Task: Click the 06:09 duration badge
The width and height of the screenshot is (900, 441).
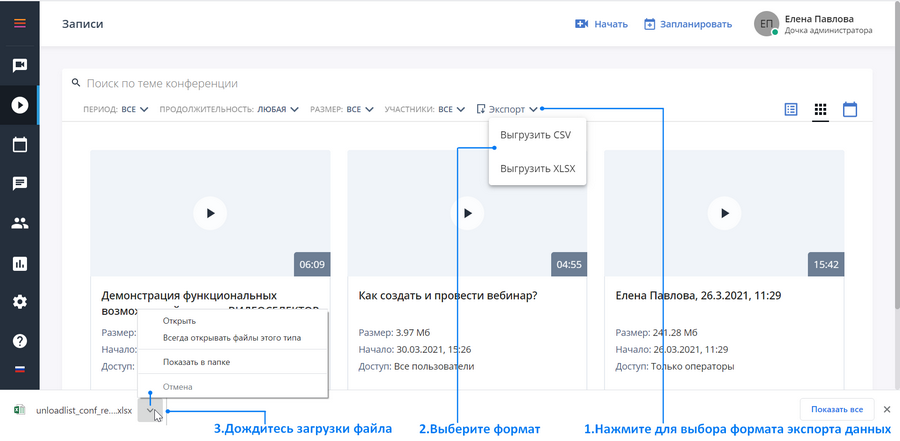Action: click(x=312, y=265)
